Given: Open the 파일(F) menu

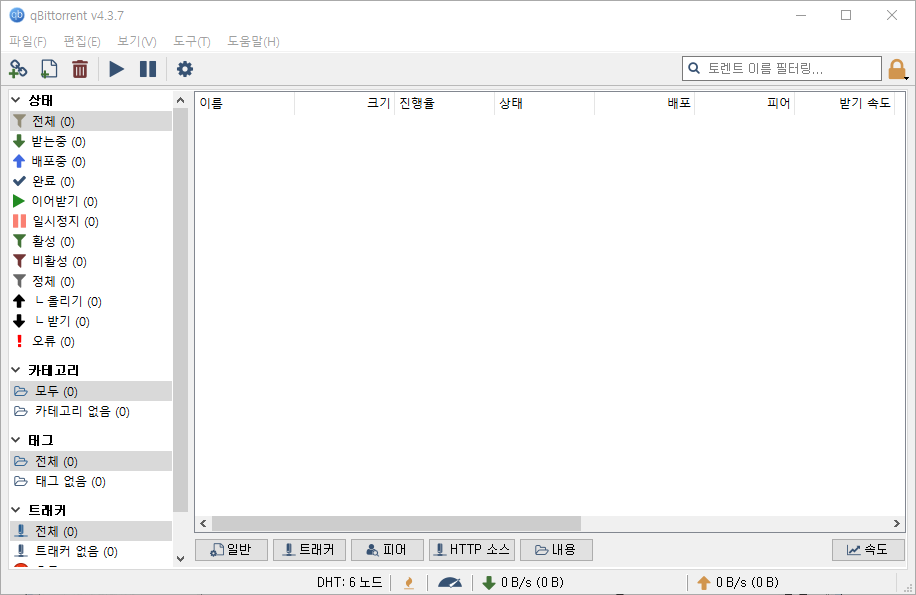Looking at the screenshot, I should click(27, 41).
